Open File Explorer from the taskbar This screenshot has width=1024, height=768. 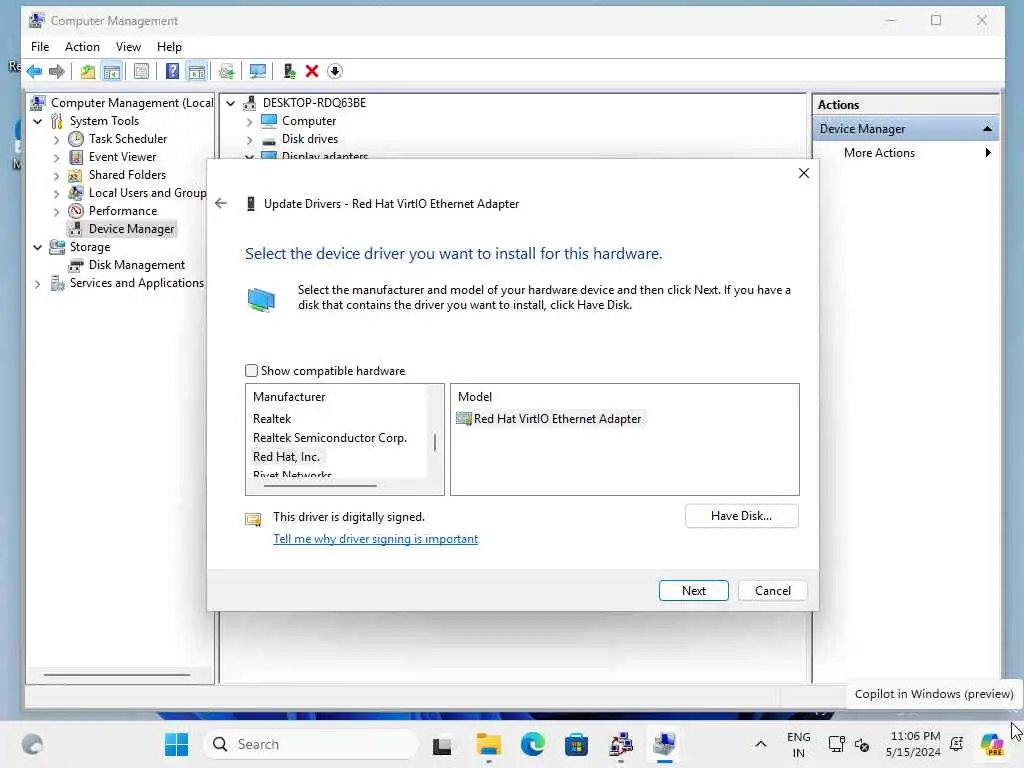pyautogui.click(x=488, y=744)
